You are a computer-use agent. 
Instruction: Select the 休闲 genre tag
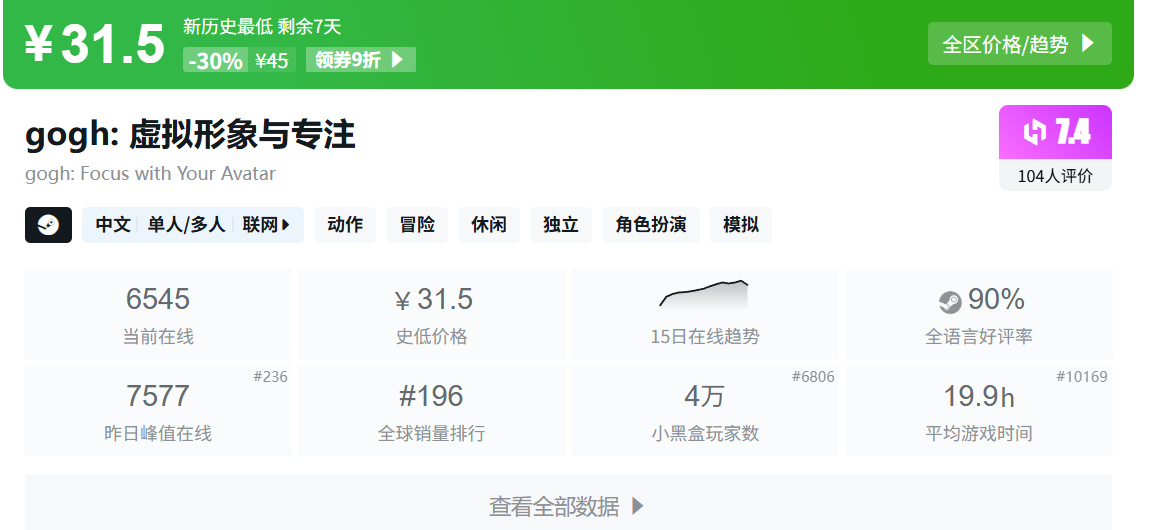(489, 225)
